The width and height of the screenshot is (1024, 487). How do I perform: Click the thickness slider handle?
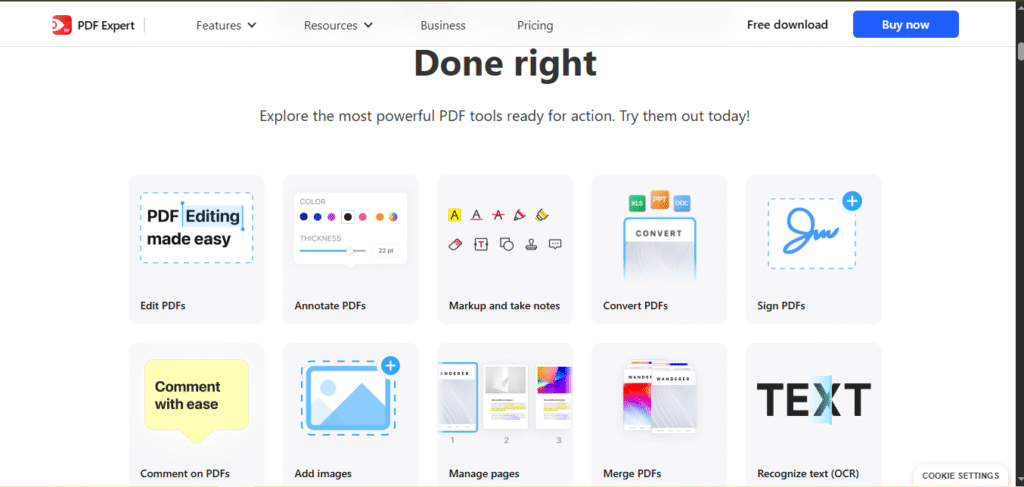point(350,251)
